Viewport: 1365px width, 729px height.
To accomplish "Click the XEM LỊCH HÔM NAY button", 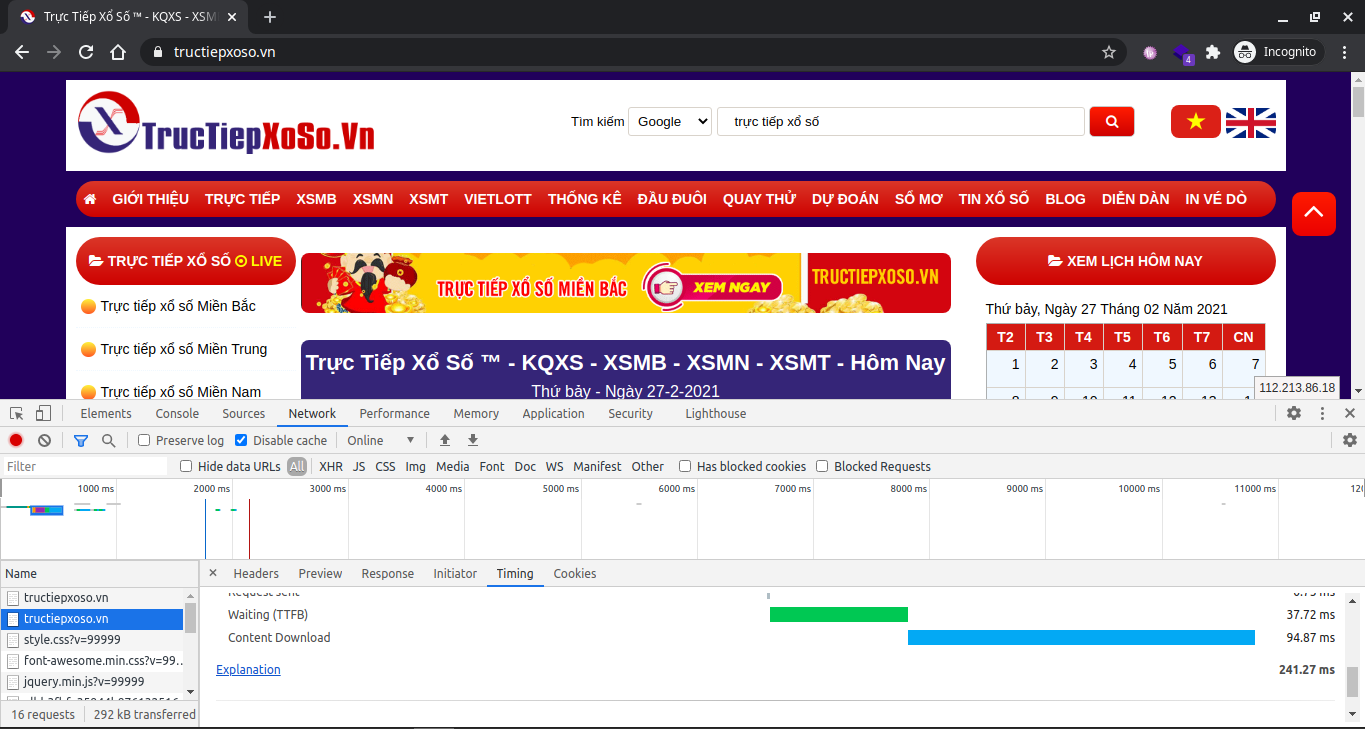I will coord(1126,261).
